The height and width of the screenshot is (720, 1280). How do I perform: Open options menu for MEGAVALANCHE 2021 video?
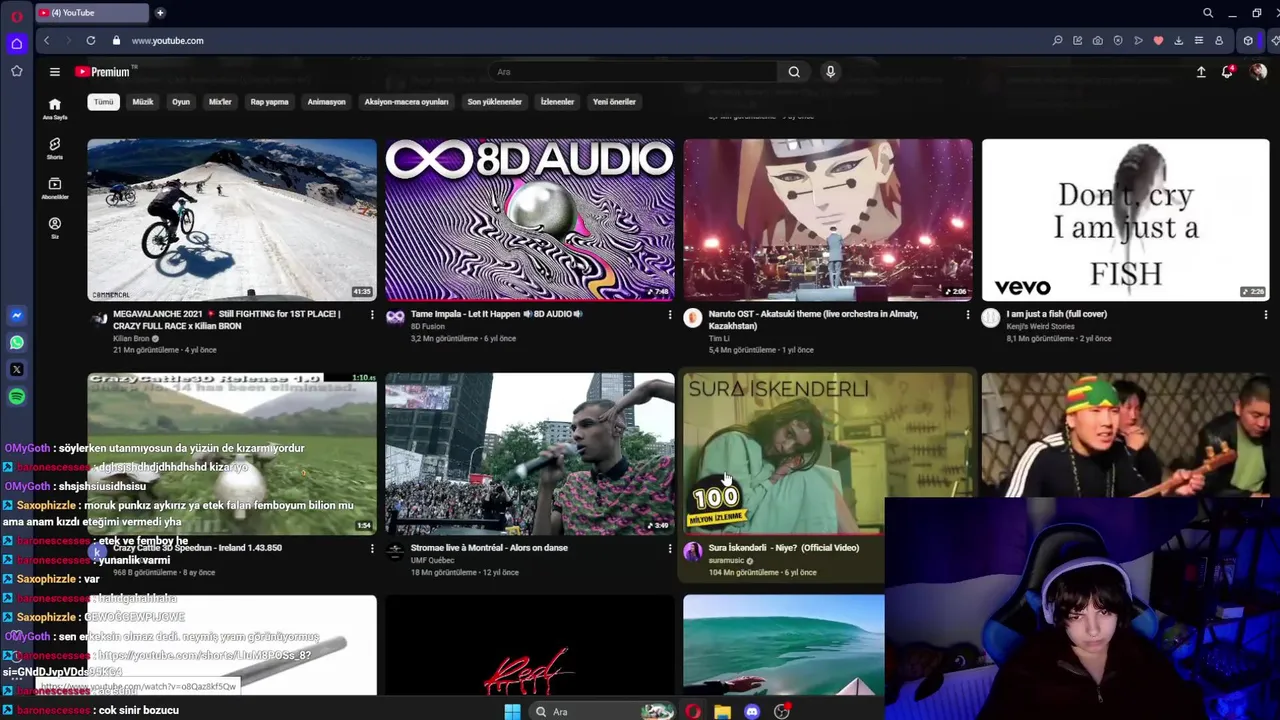372,315
